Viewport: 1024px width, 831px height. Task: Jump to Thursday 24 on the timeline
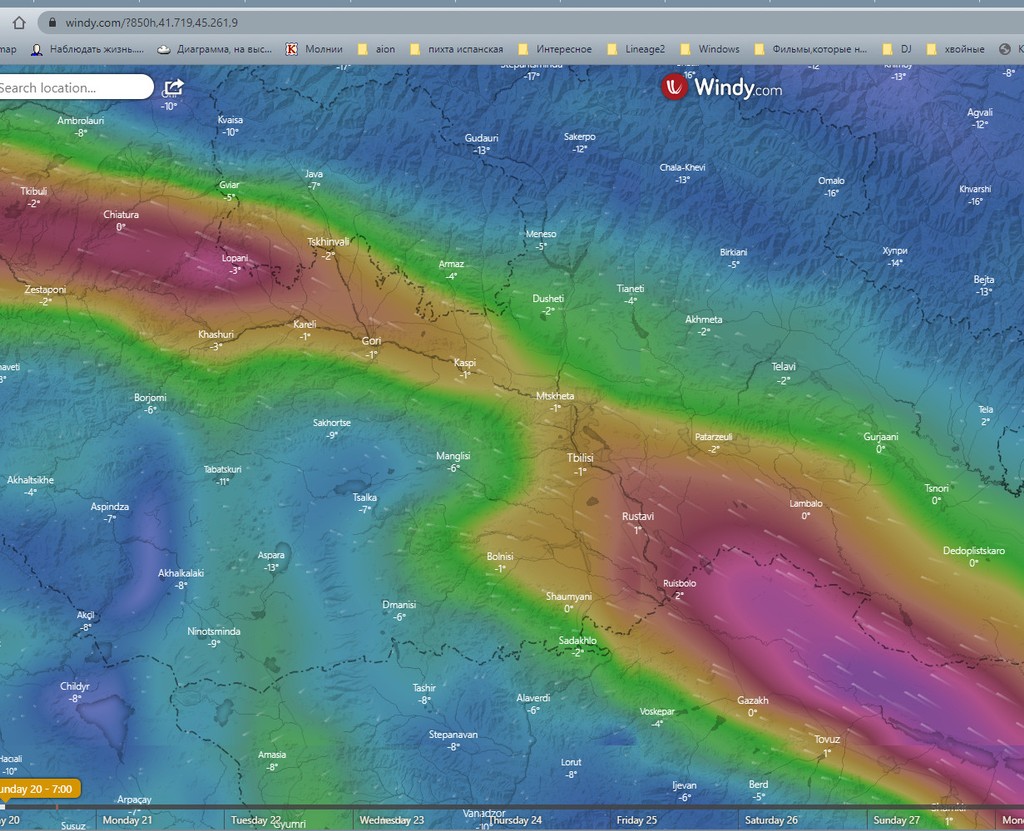(515, 820)
